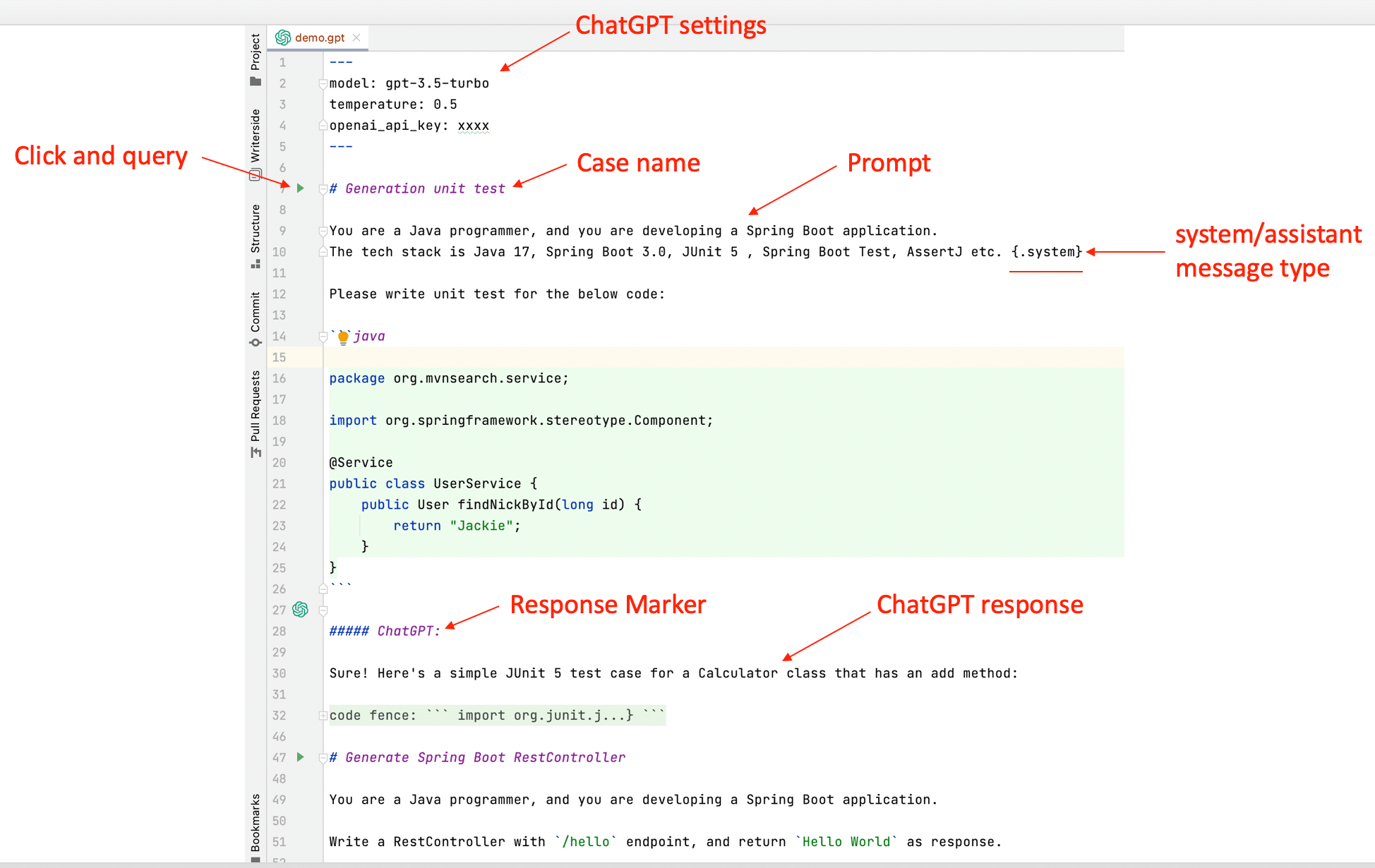1375x868 pixels.
Task: Collapse the 'Generation unit test' section fold marker
Action: pyautogui.click(x=322, y=188)
